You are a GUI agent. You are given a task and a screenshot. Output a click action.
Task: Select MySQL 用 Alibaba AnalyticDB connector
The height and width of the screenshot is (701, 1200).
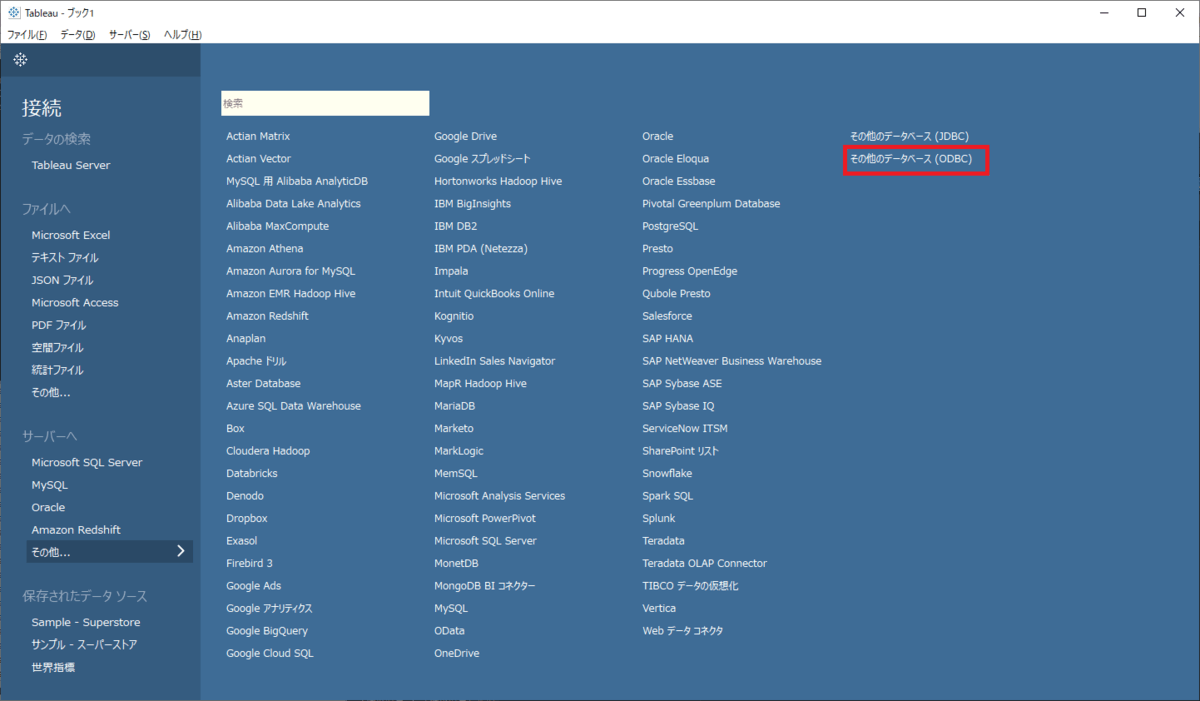pos(297,181)
